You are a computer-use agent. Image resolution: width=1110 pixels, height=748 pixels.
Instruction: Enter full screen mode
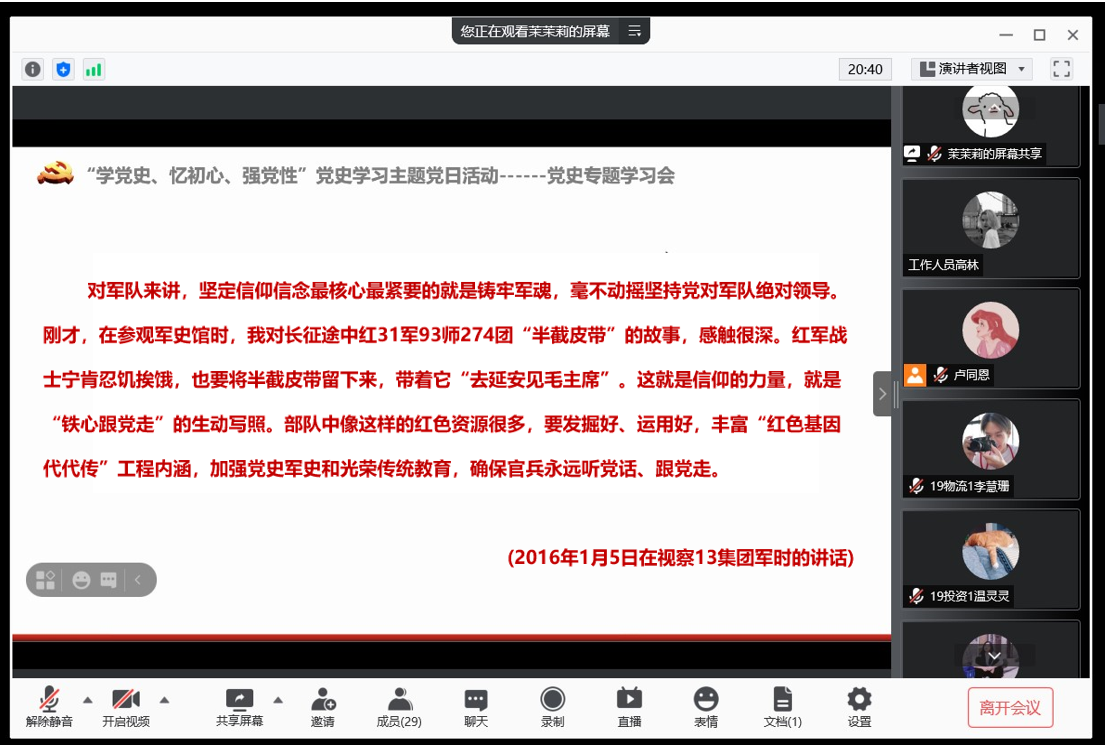coord(1061,69)
